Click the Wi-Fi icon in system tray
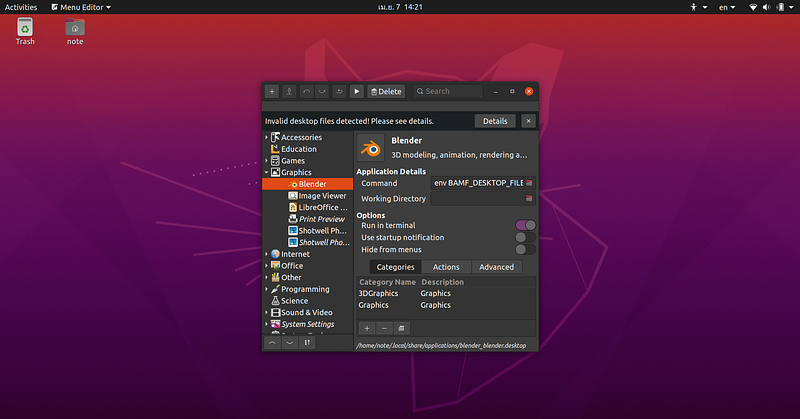 (753, 7)
